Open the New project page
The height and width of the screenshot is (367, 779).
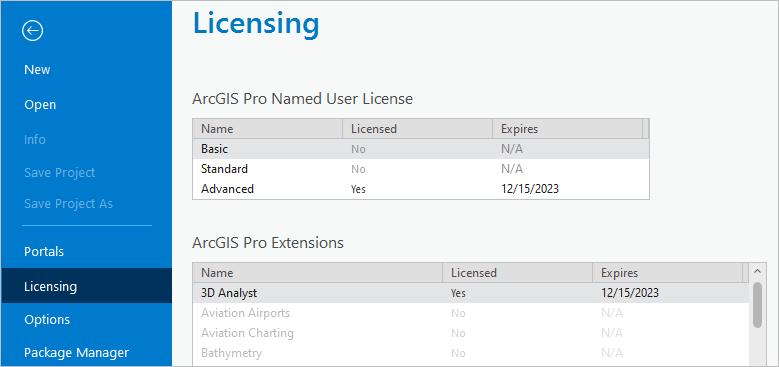(x=37, y=70)
